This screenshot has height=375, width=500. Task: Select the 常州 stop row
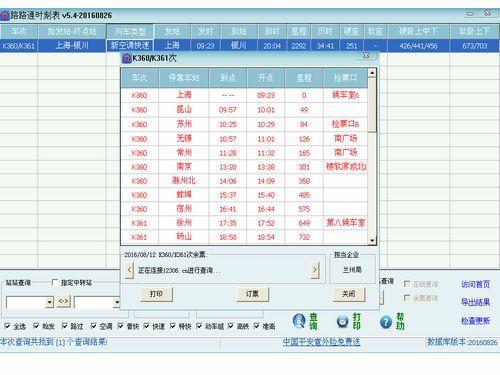[244, 153]
